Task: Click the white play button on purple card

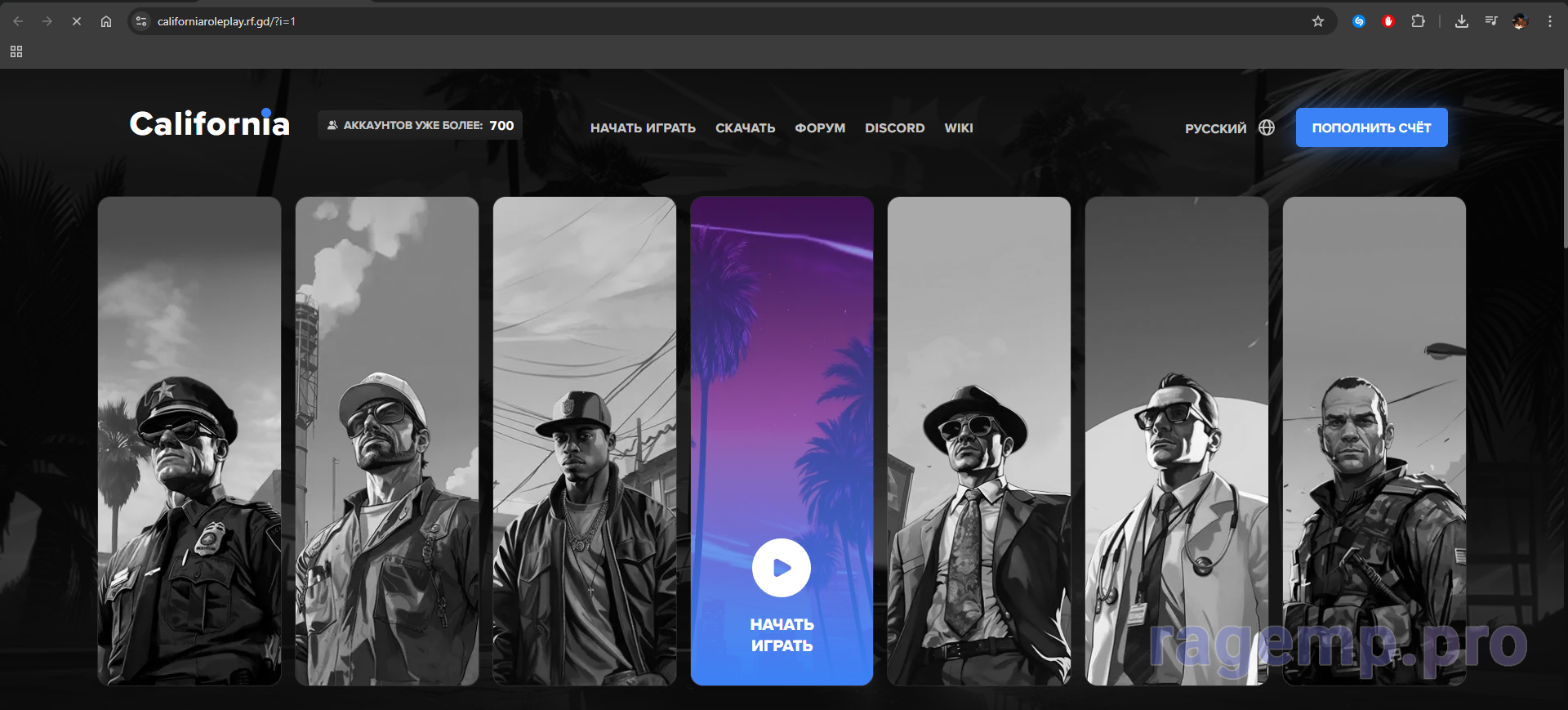Action: (782, 568)
